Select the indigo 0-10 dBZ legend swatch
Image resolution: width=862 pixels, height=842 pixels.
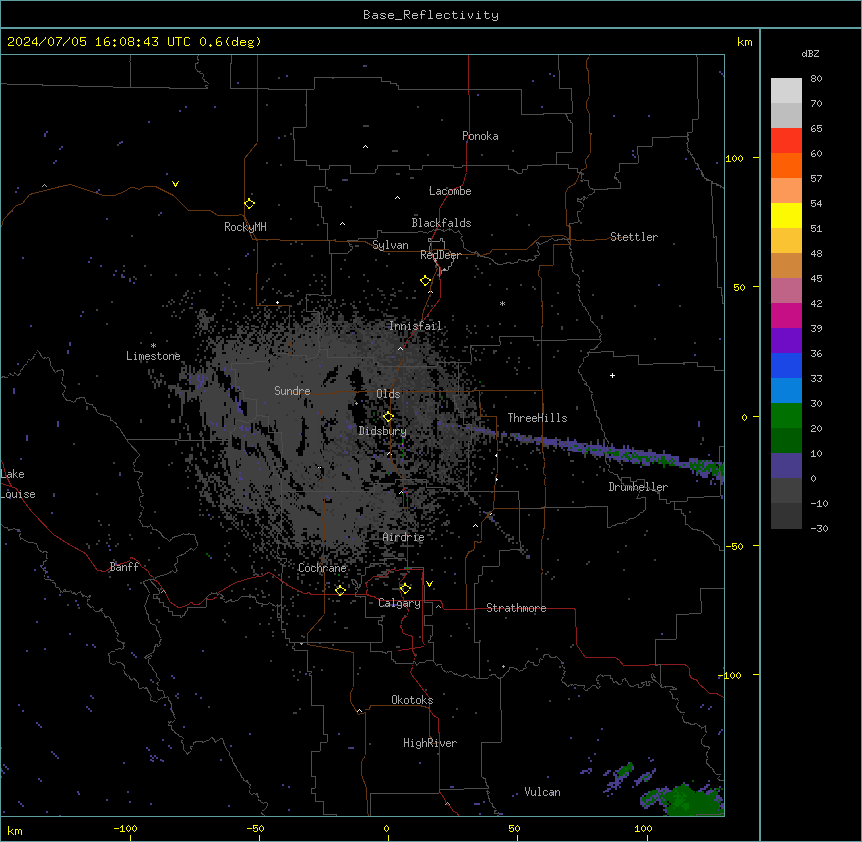pos(786,466)
